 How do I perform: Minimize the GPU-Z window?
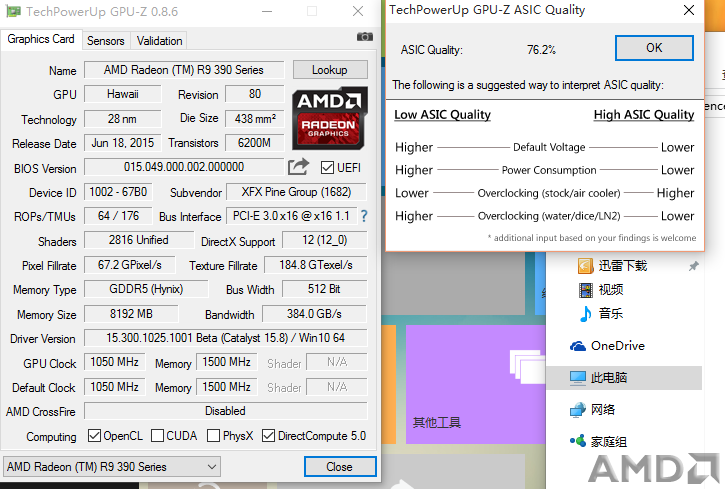(x=267, y=11)
